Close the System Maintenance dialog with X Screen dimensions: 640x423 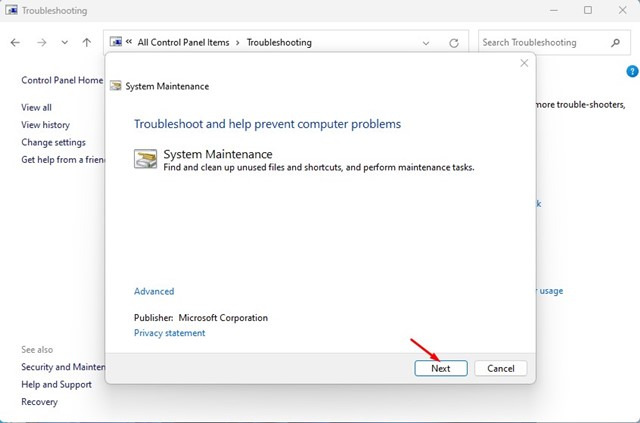(524, 63)
